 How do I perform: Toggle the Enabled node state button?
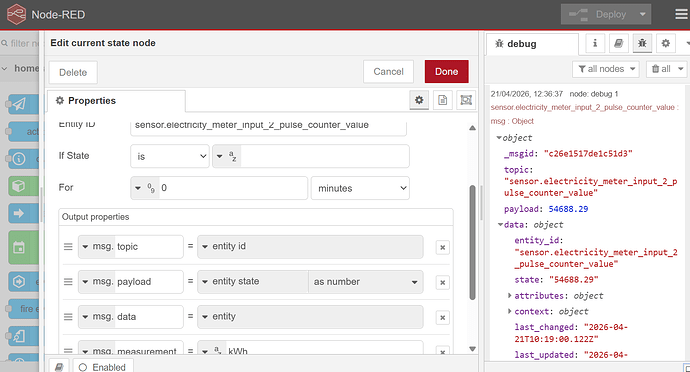coord(103,367)
